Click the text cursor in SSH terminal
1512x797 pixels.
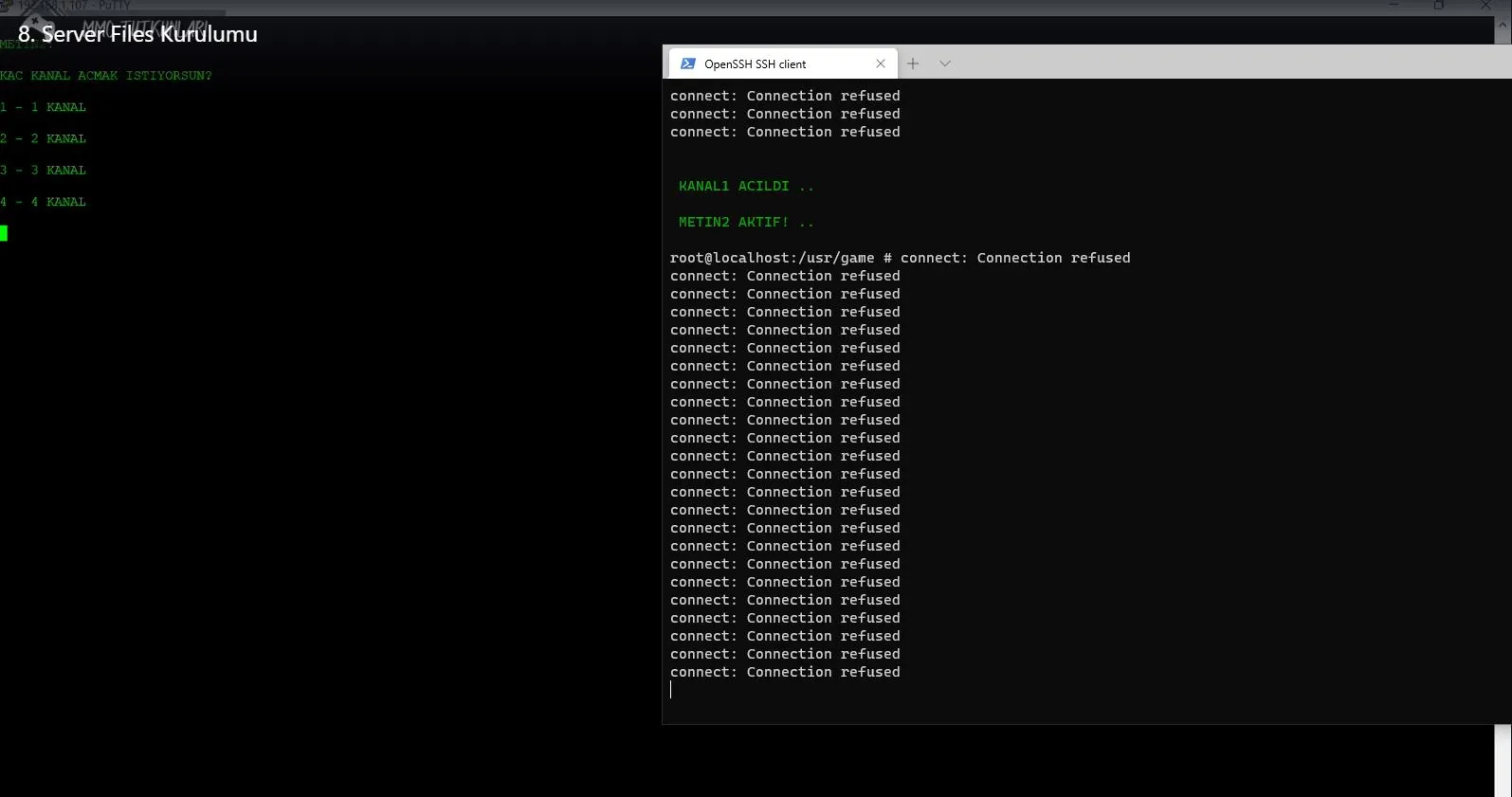[x=670, y=690]
